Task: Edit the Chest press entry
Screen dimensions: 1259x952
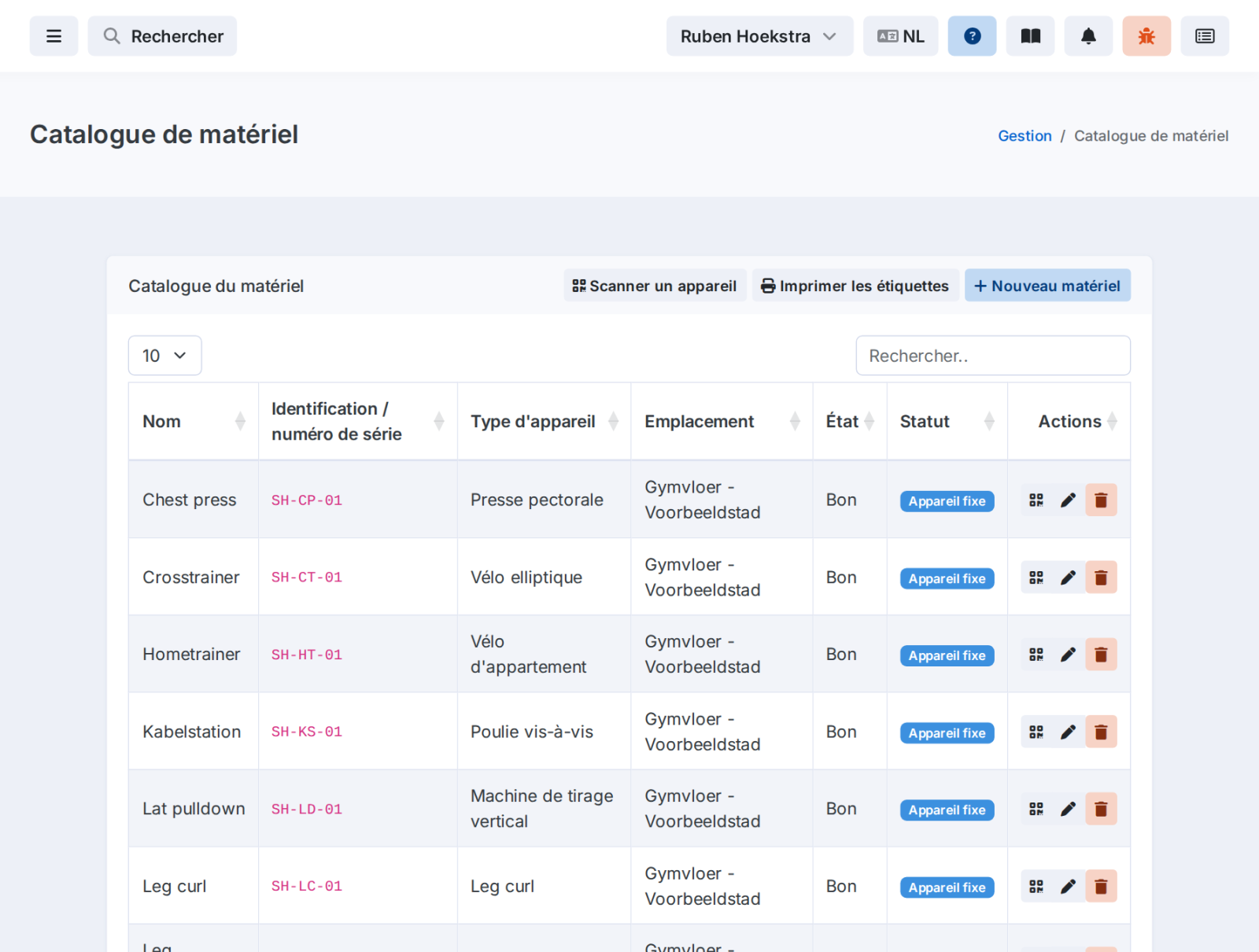Action: 1068,500
